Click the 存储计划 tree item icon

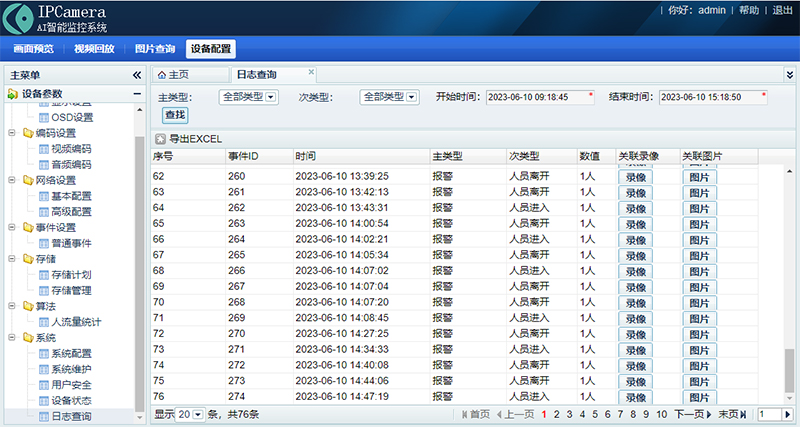pyautogui.click(x=44, y=275)
